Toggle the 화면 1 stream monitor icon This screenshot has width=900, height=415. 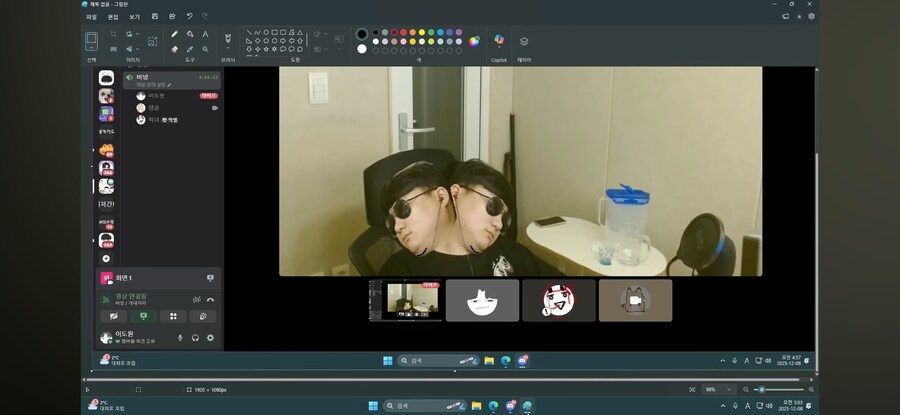click(210, 278)
